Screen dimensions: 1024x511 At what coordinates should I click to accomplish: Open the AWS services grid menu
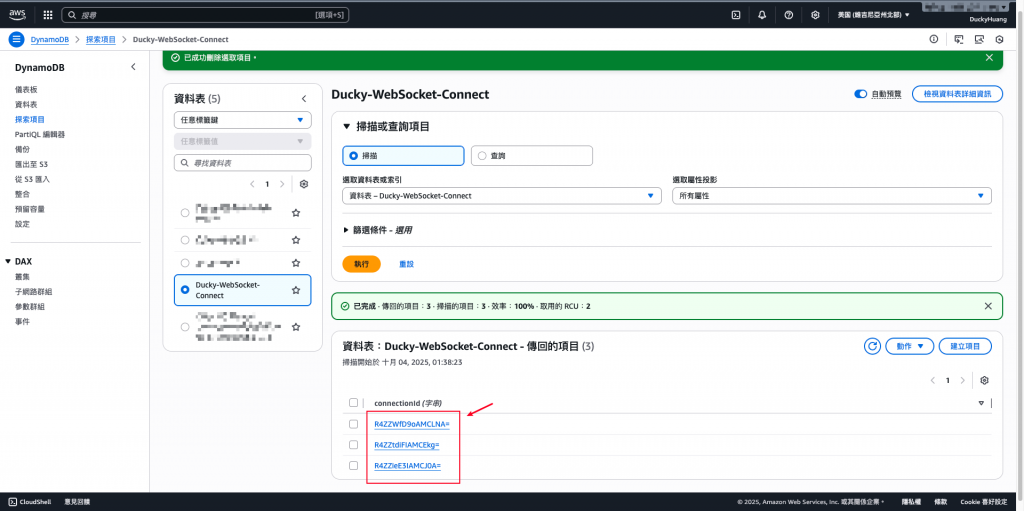click(48, 14)
